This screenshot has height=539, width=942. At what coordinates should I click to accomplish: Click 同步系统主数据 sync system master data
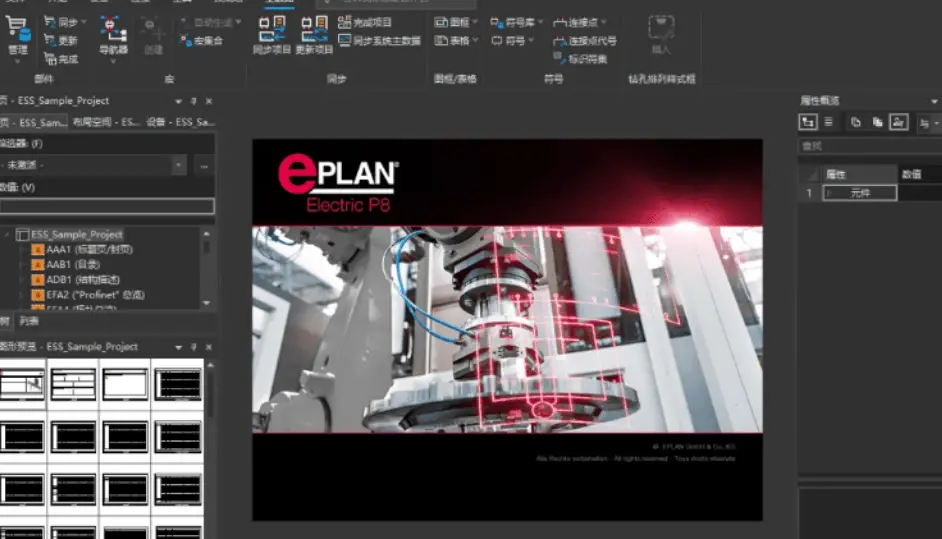tap(379, 40)
